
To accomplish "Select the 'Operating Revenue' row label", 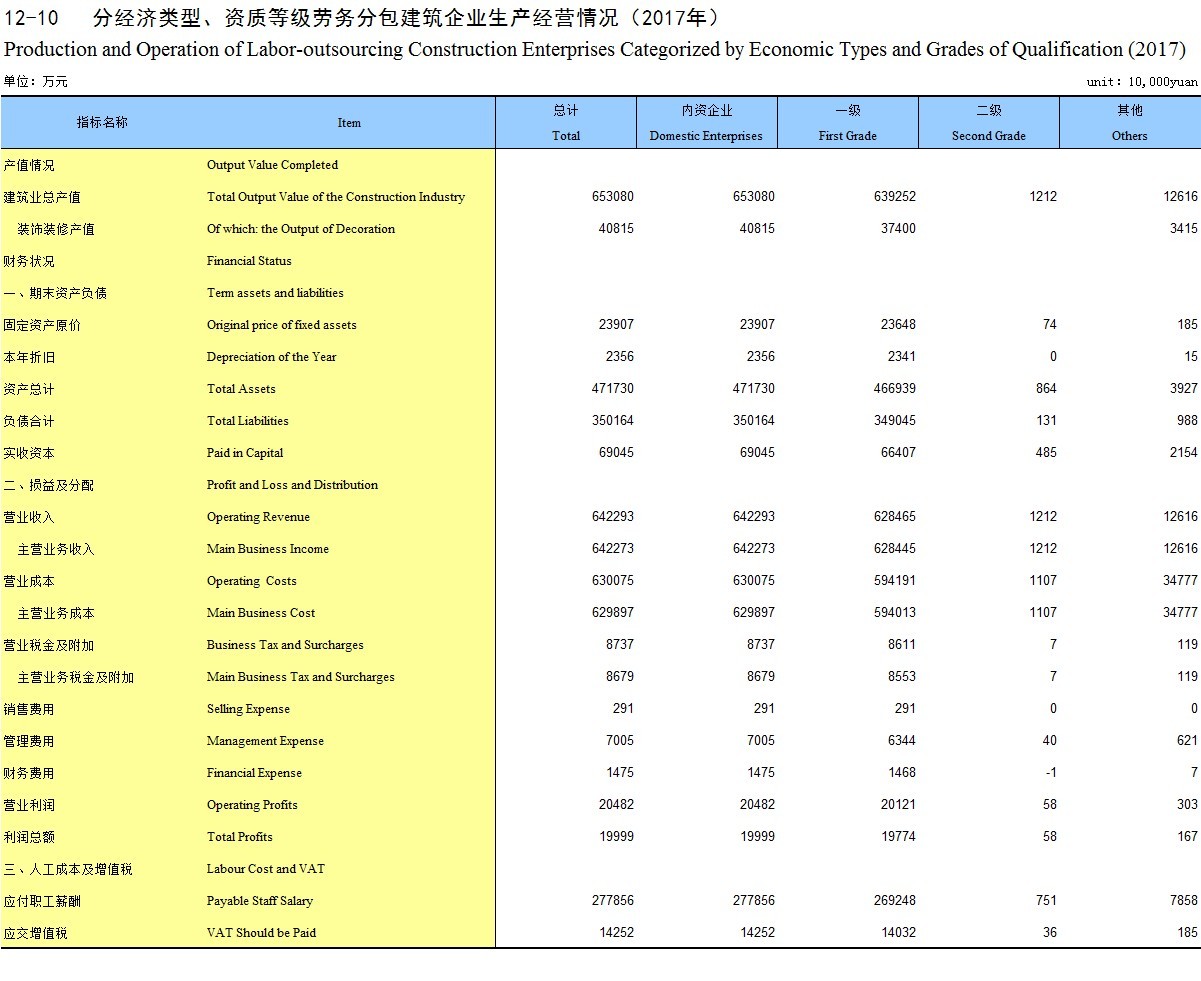I will (x=258, y=517).
